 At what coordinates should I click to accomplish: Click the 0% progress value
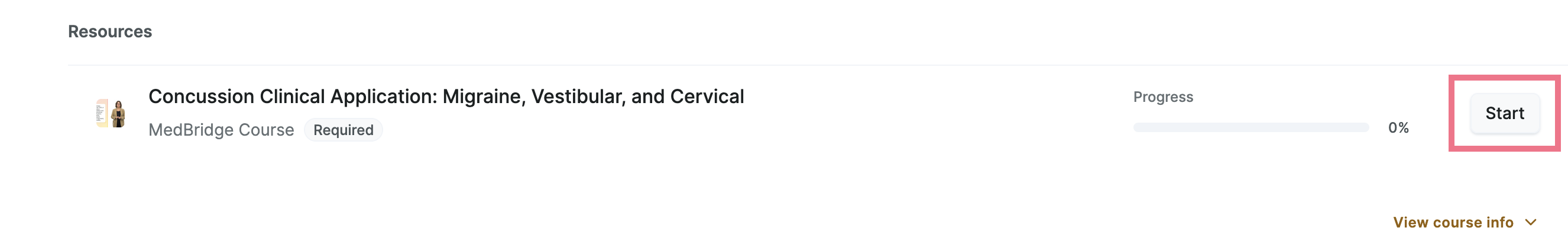pos(1398,127)
